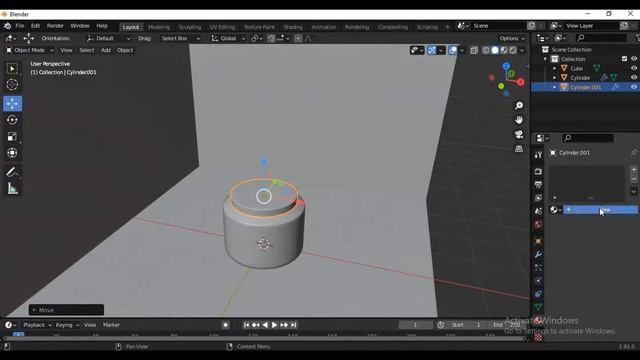Open the Output properties tab
640x360 pixels.
(538, 184)
